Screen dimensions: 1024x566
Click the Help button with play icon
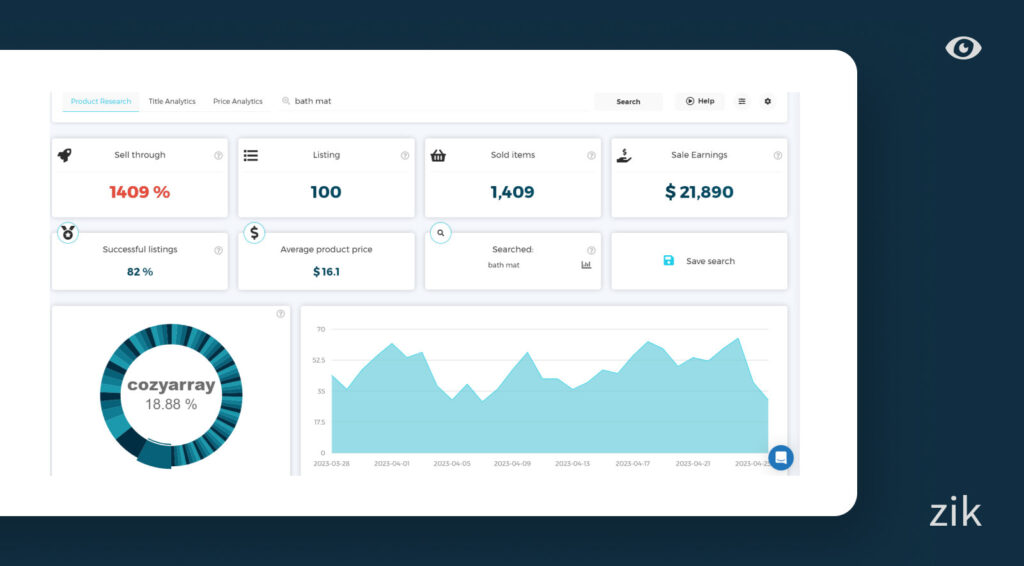699,101
